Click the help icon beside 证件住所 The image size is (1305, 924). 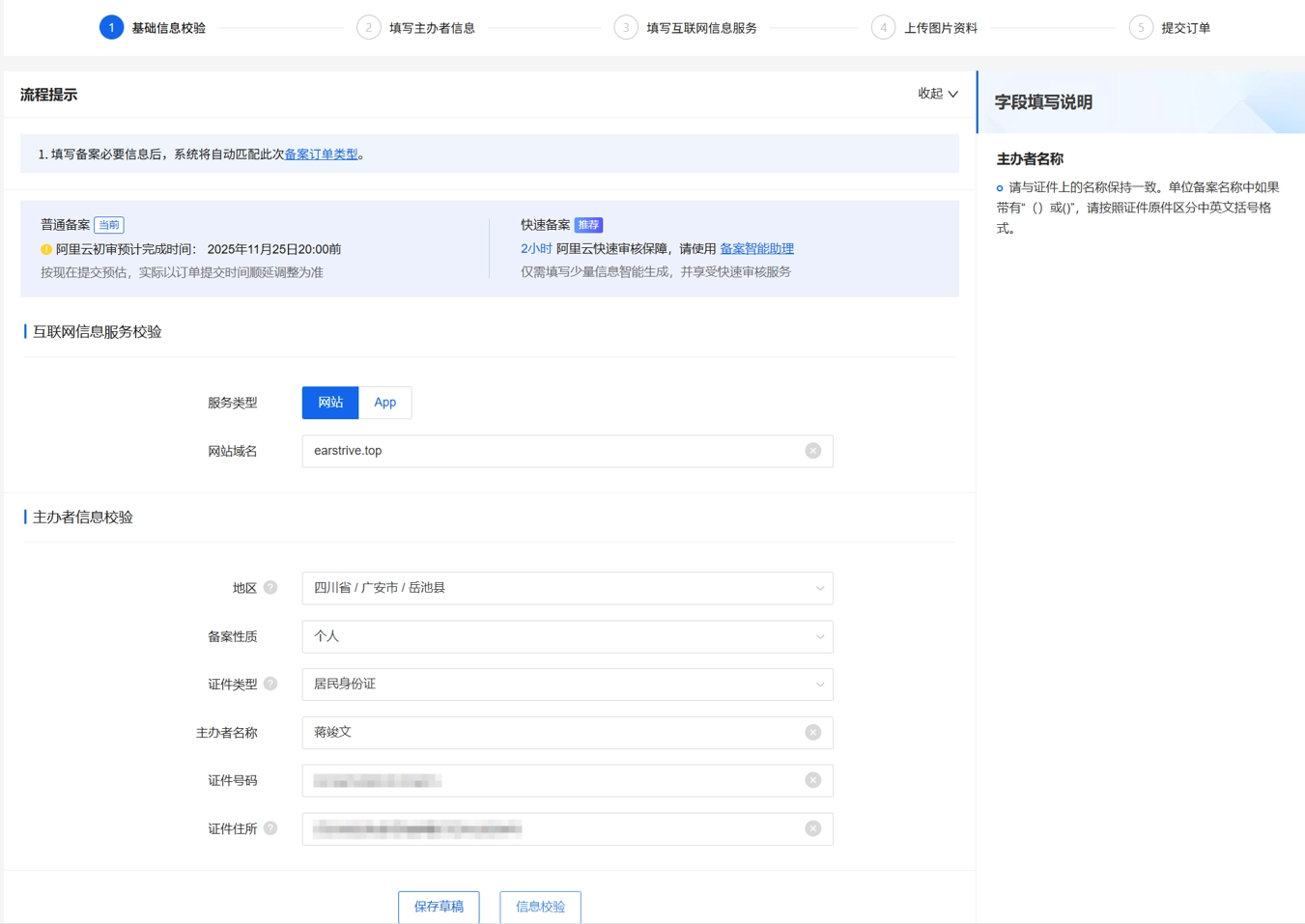click(270, 827)
